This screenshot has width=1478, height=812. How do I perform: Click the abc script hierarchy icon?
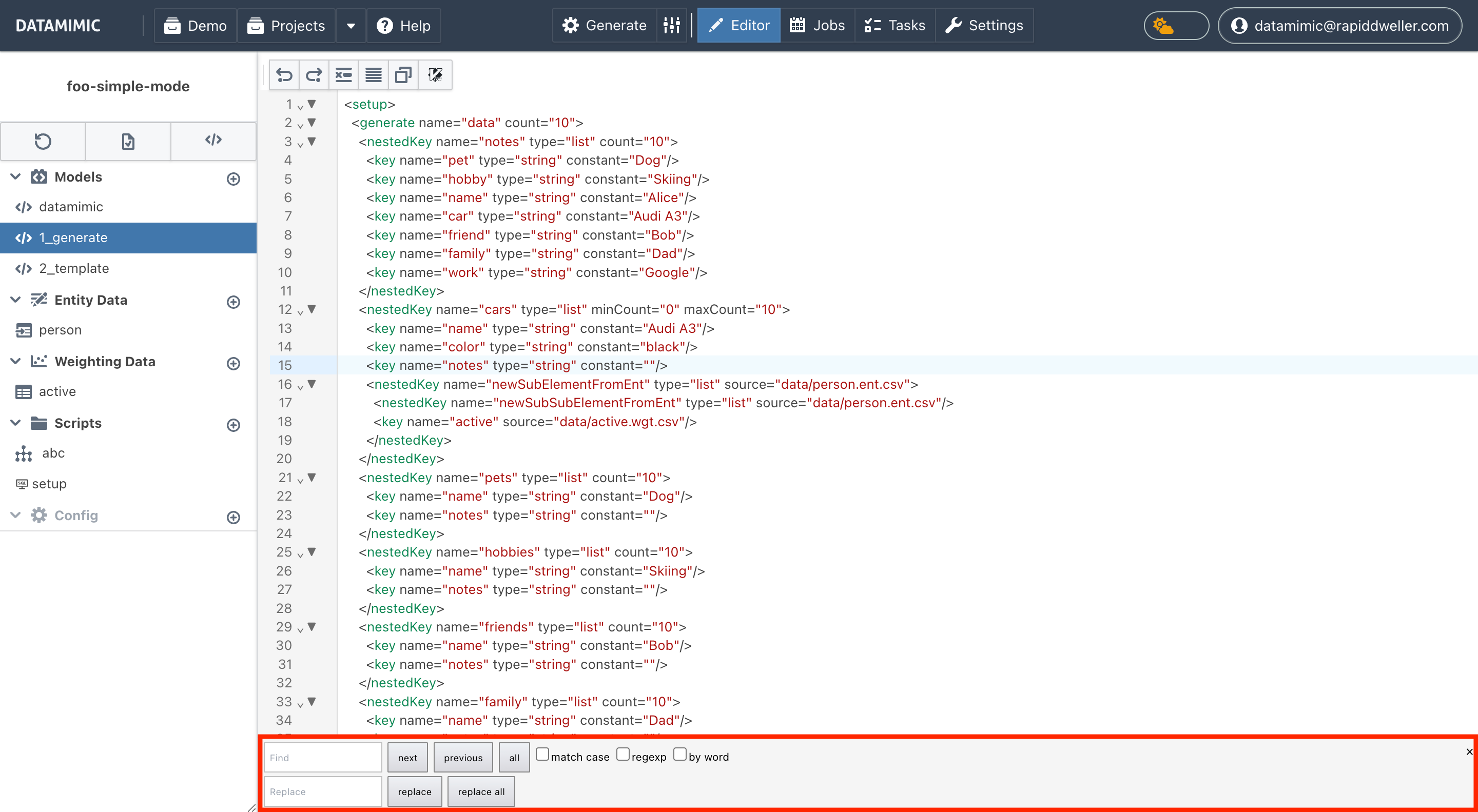click(x=24, y=453)
